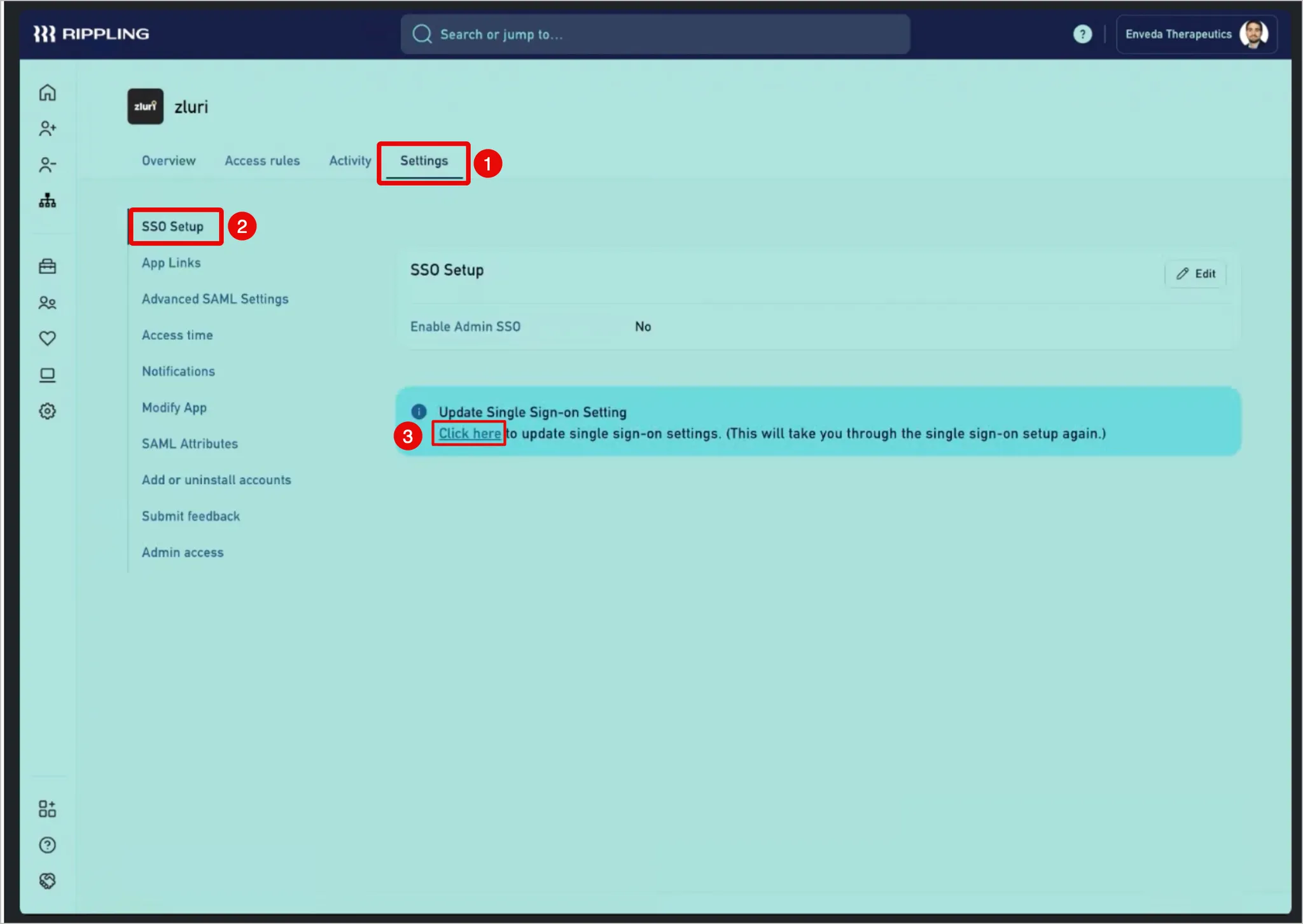Open the people group sidebar icon
Image resolution: width=1303 pixels, height=924 pixels.
pos(48,303)
